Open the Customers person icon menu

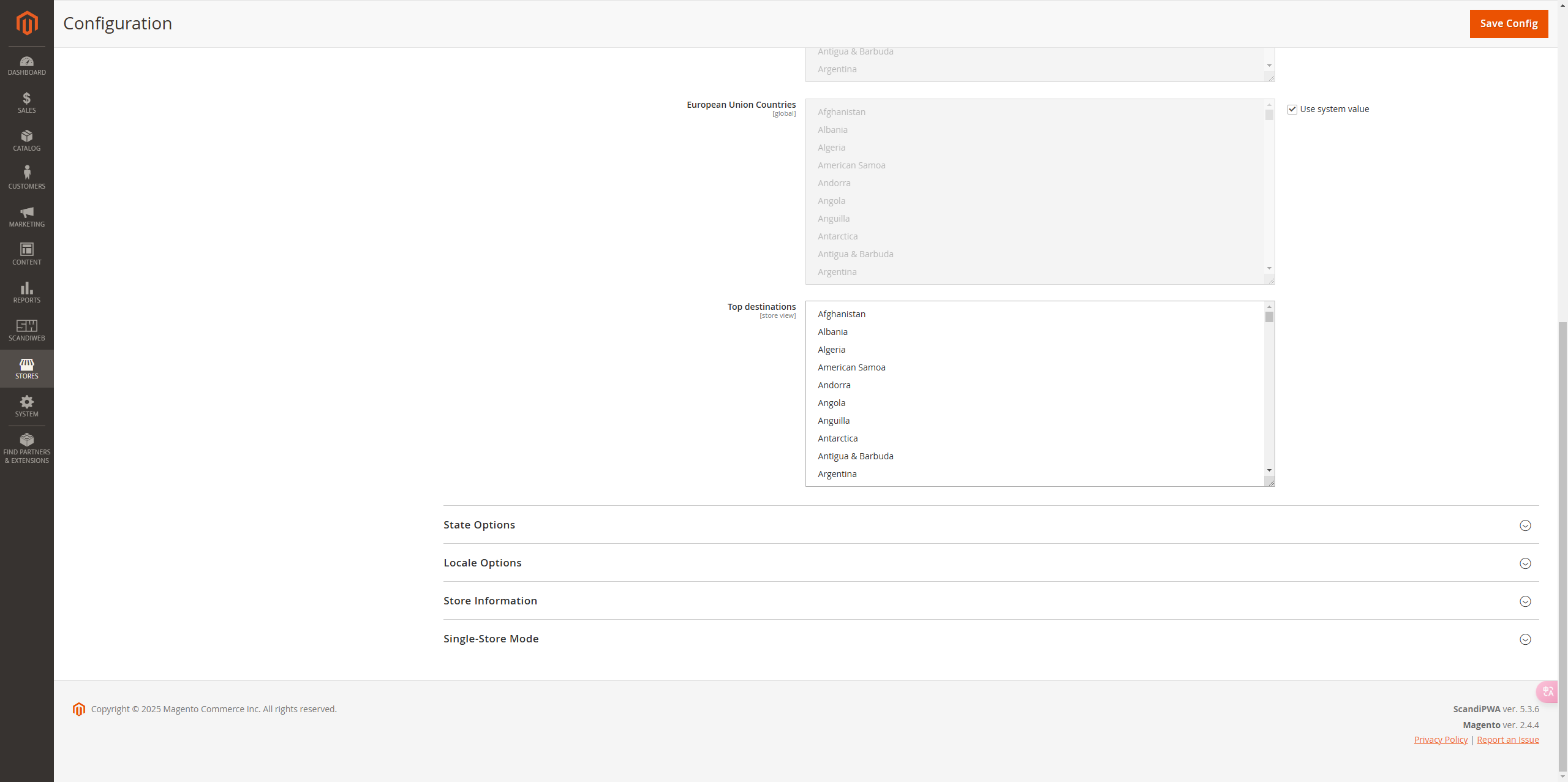tap(26, 178)
